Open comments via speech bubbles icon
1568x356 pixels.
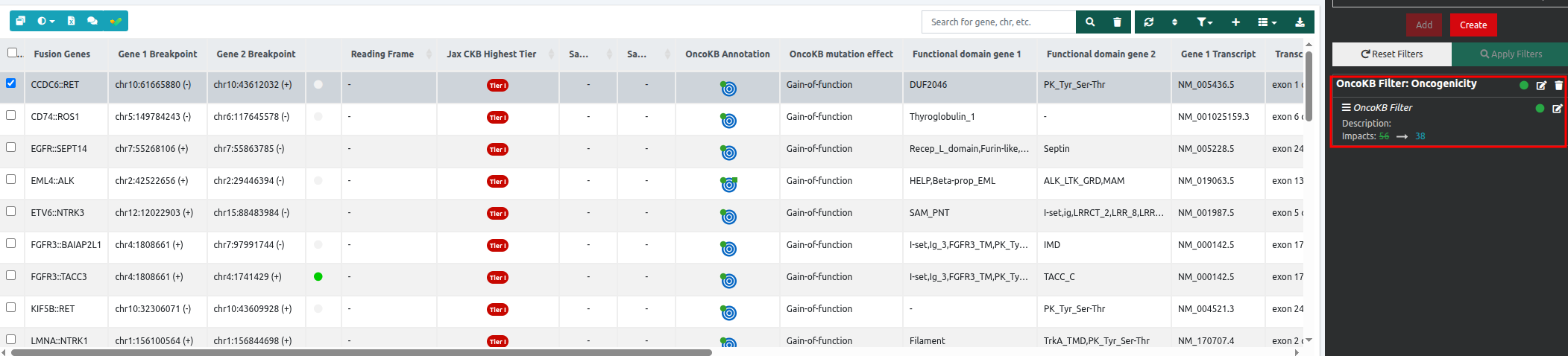tap(92, 21)
